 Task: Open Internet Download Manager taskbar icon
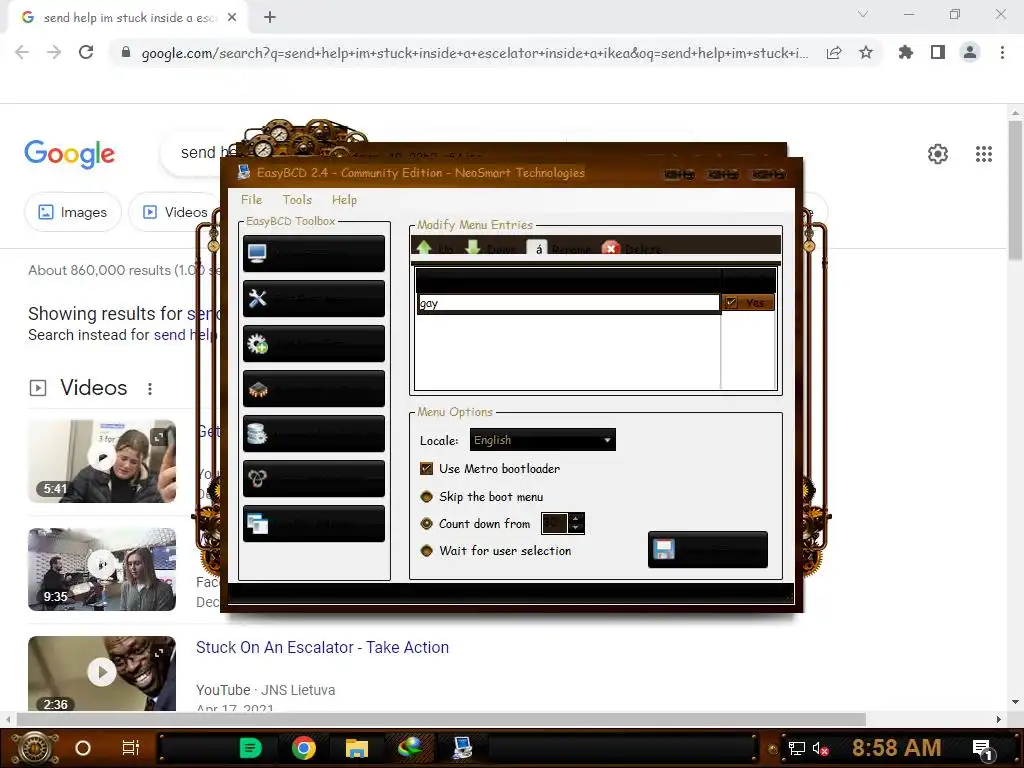tap(409, 747)
